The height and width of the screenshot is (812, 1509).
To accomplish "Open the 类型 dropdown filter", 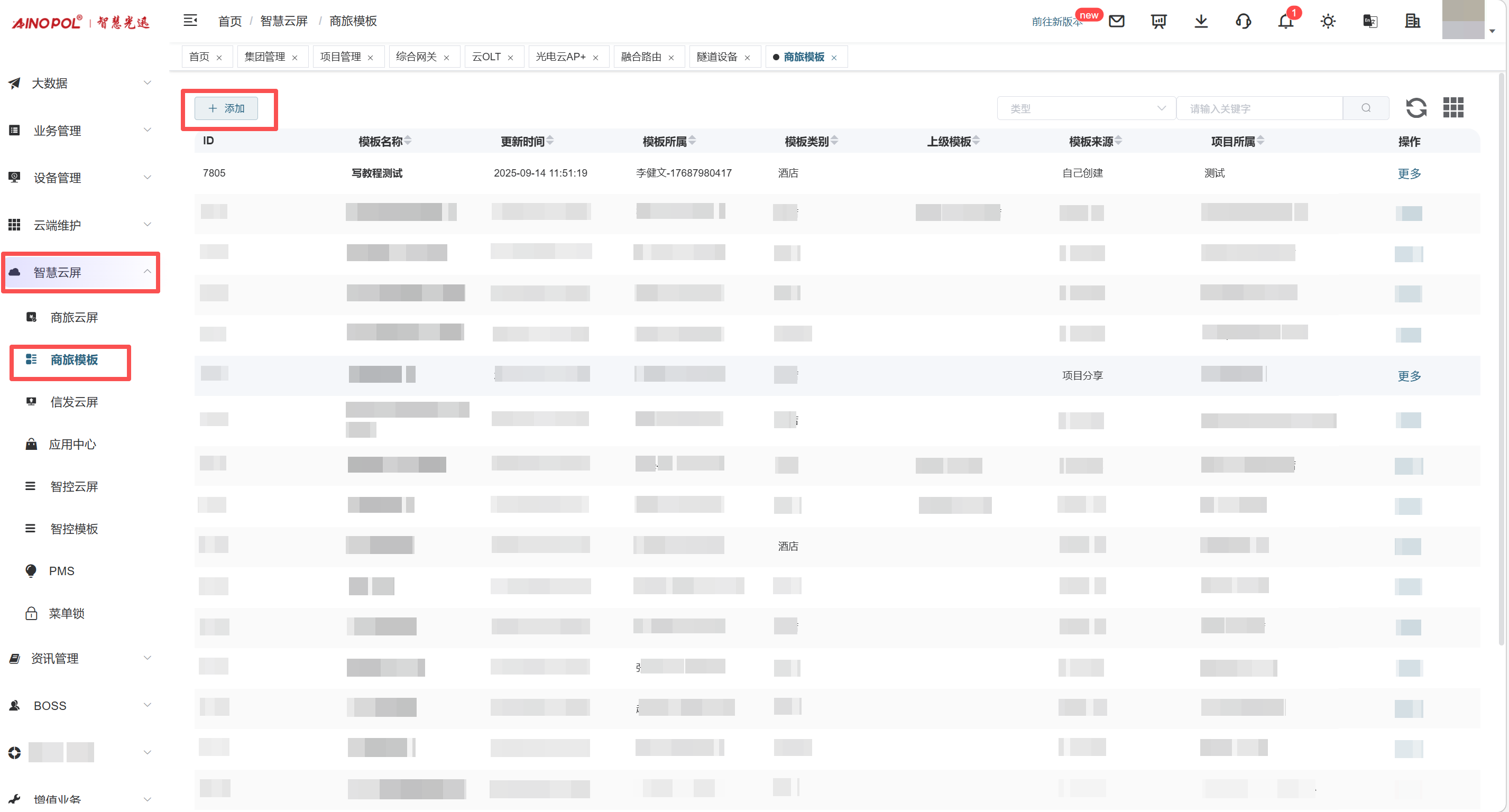I will 1085,108.
